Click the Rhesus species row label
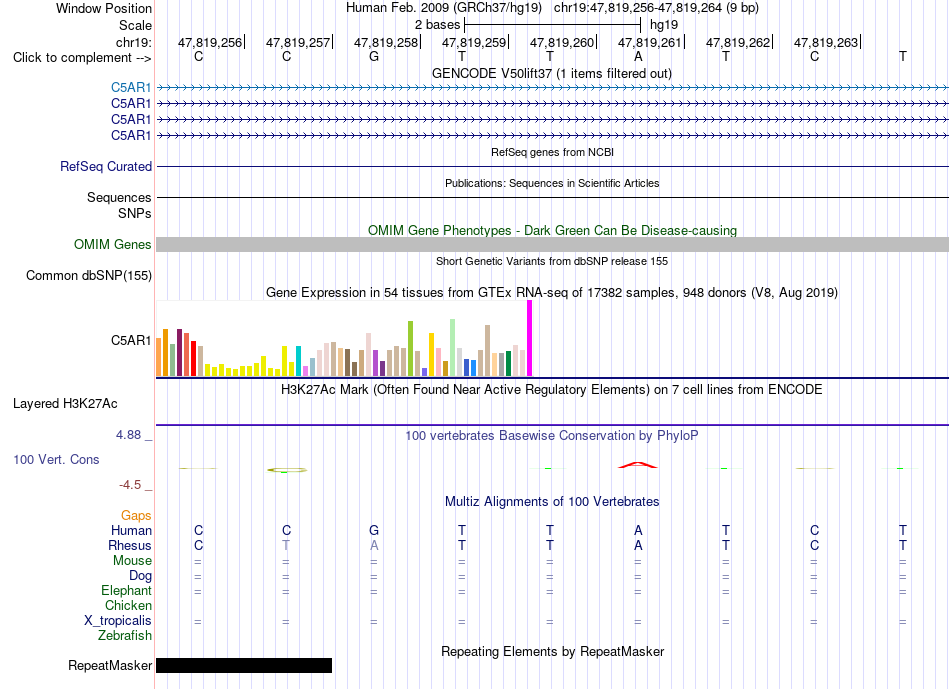The height and width of the screenshot is (689, 950). tap(130, 546)
